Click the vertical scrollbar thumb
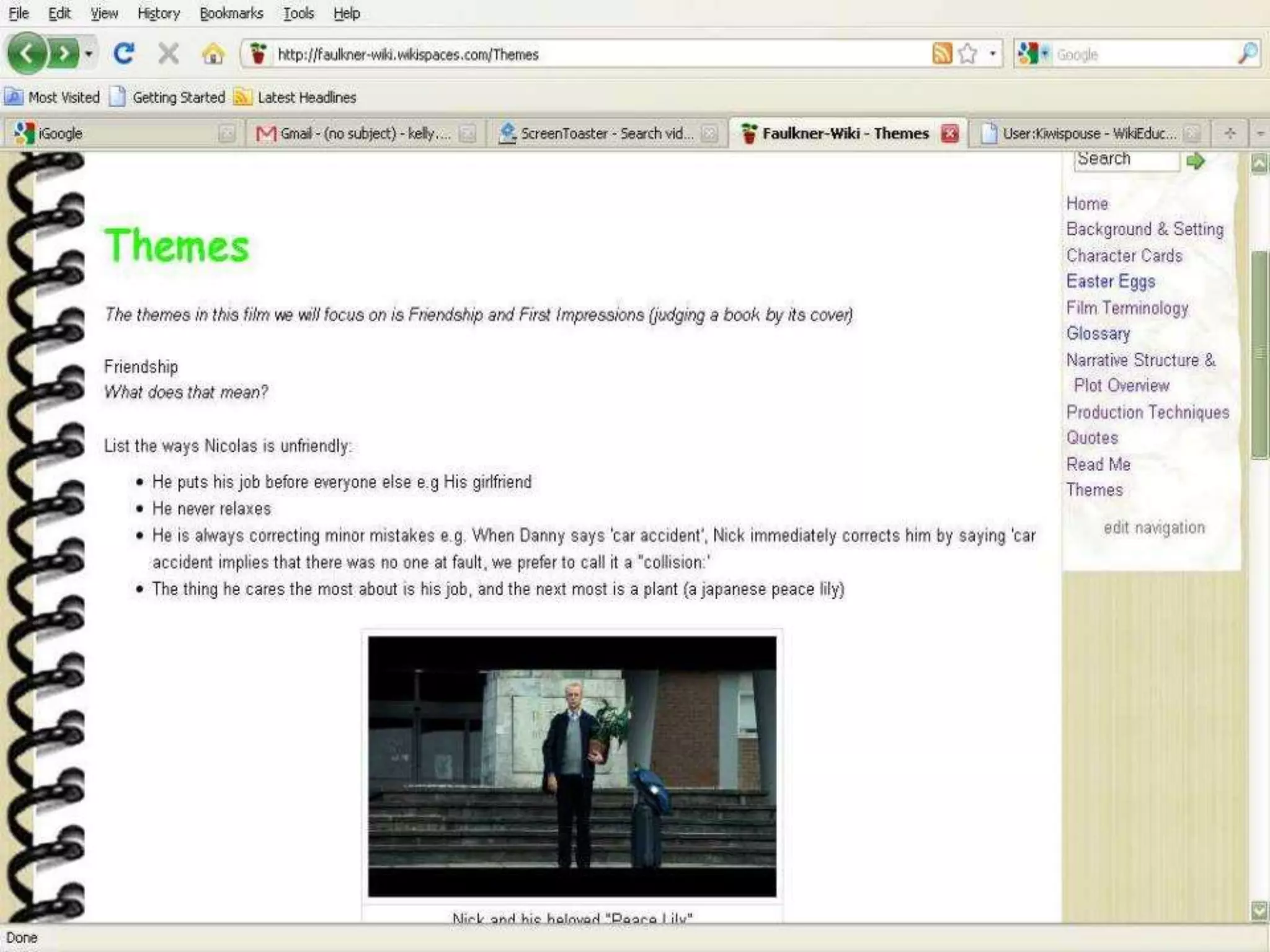This screenshot has width=1270, height=952. pyautogui.click(x=1259, y=354)
